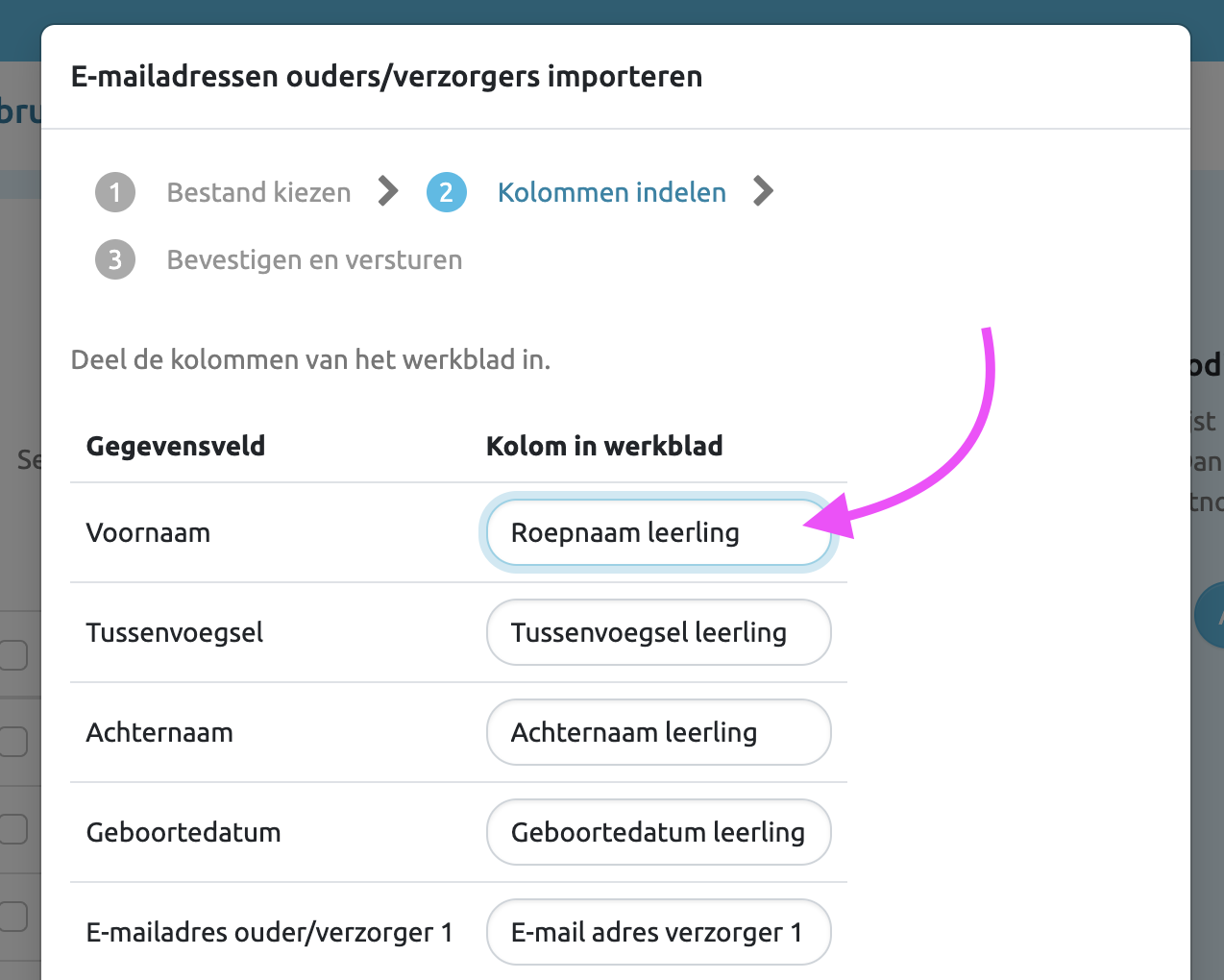Screen dimensions: 1224x980
Task: Click the blue step 2 number circle
Action: click(447, 192)
